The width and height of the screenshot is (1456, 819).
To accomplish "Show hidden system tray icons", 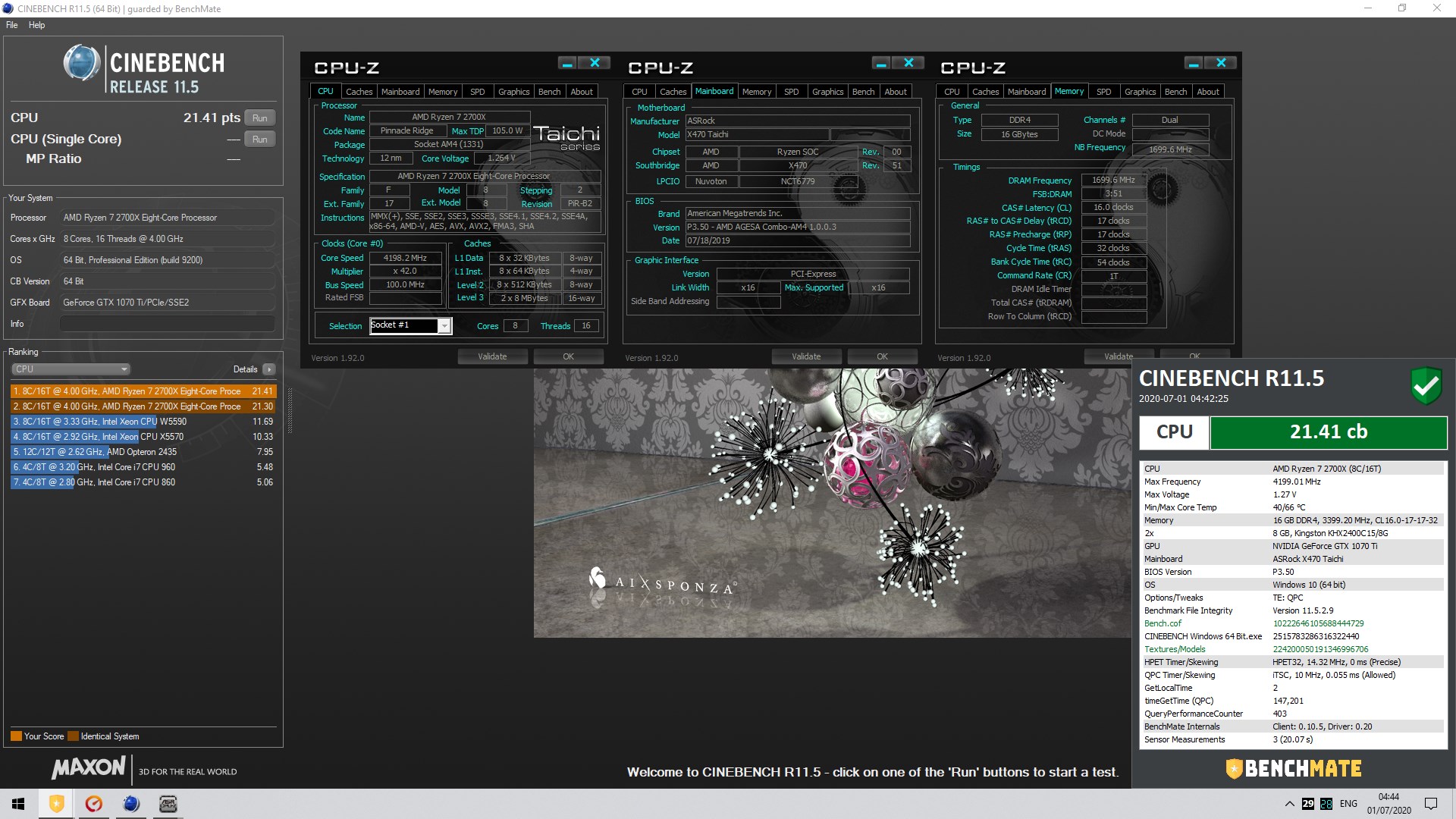I will click(x=1289, y=804).
